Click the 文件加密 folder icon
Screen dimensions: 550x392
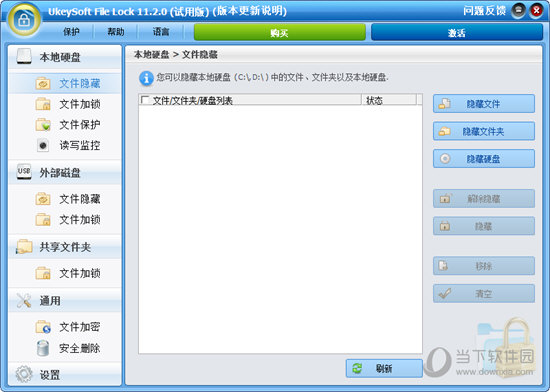[43, 327]
